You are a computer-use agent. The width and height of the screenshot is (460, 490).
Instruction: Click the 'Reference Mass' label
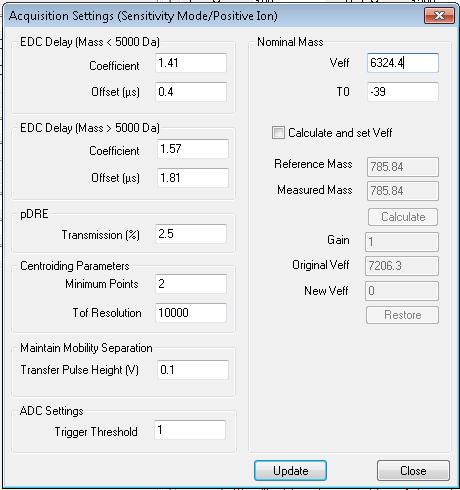(x=313, y=164)
